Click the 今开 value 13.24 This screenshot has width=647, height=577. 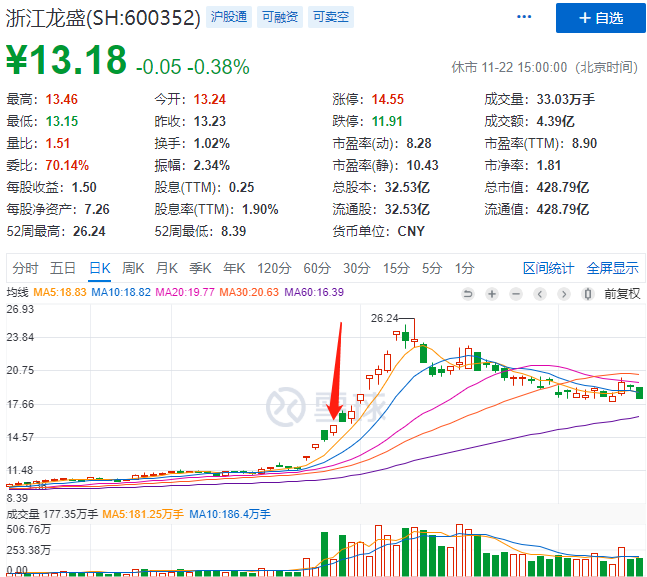click(210, 99)
